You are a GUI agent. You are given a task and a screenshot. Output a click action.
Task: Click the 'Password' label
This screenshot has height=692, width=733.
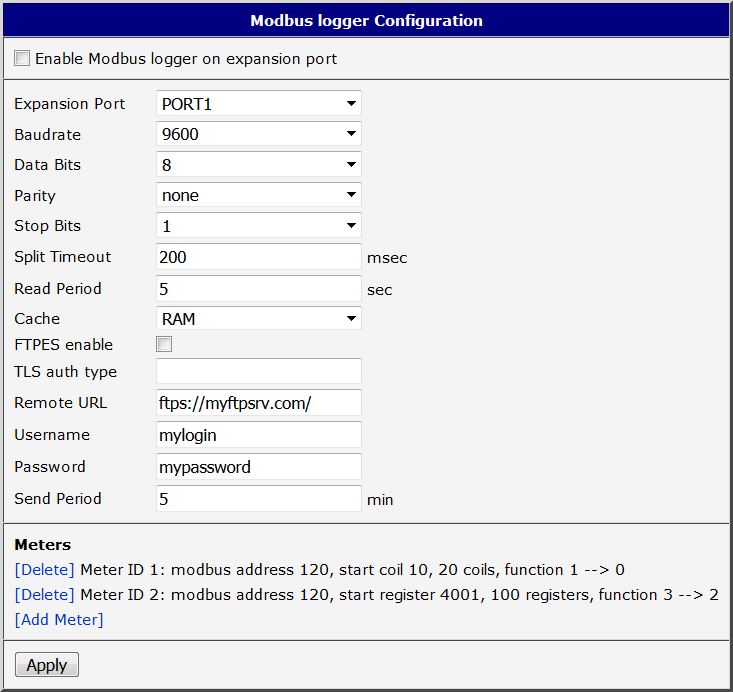pos(50,467)
